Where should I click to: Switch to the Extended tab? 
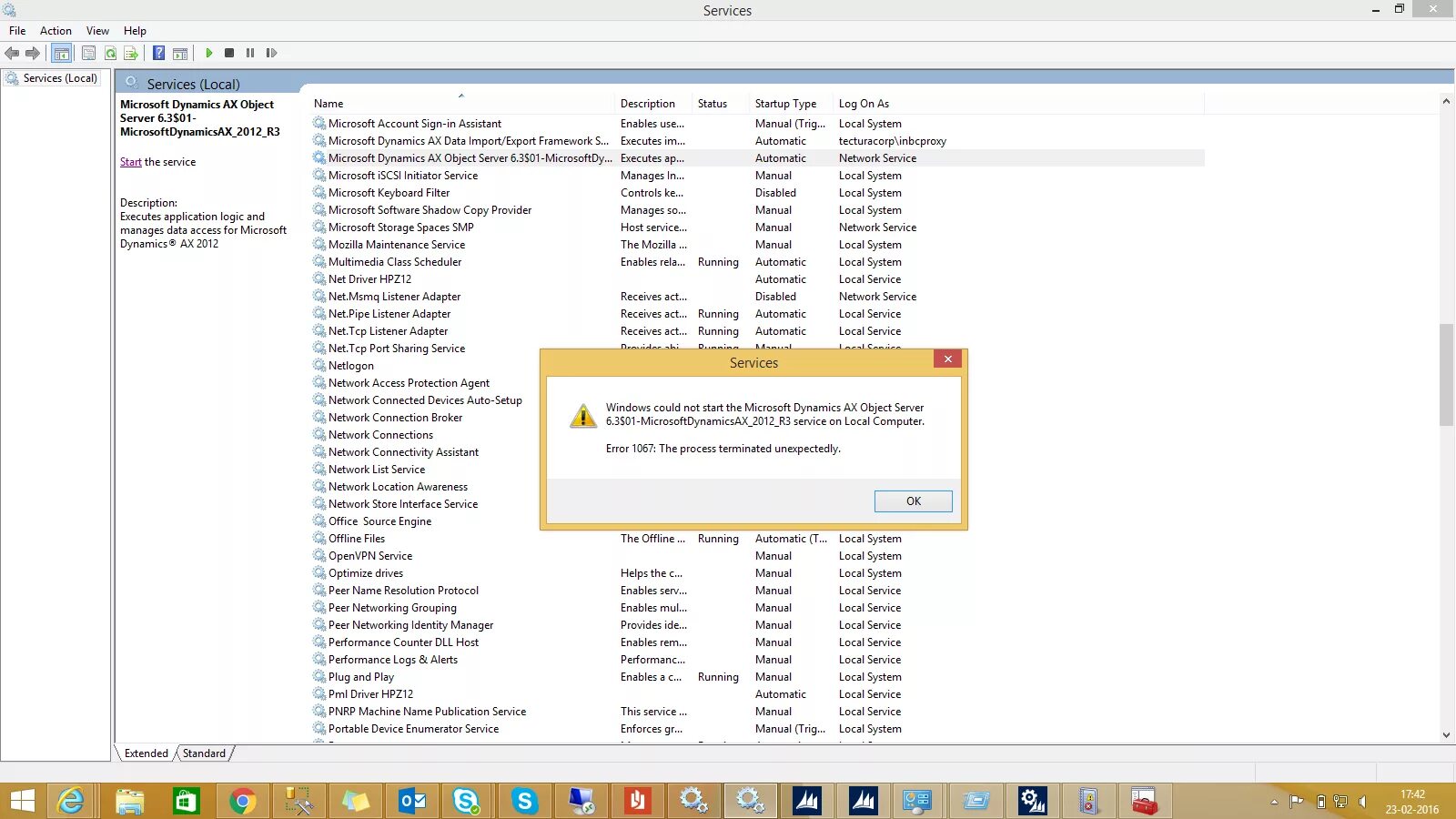(147, 753)
